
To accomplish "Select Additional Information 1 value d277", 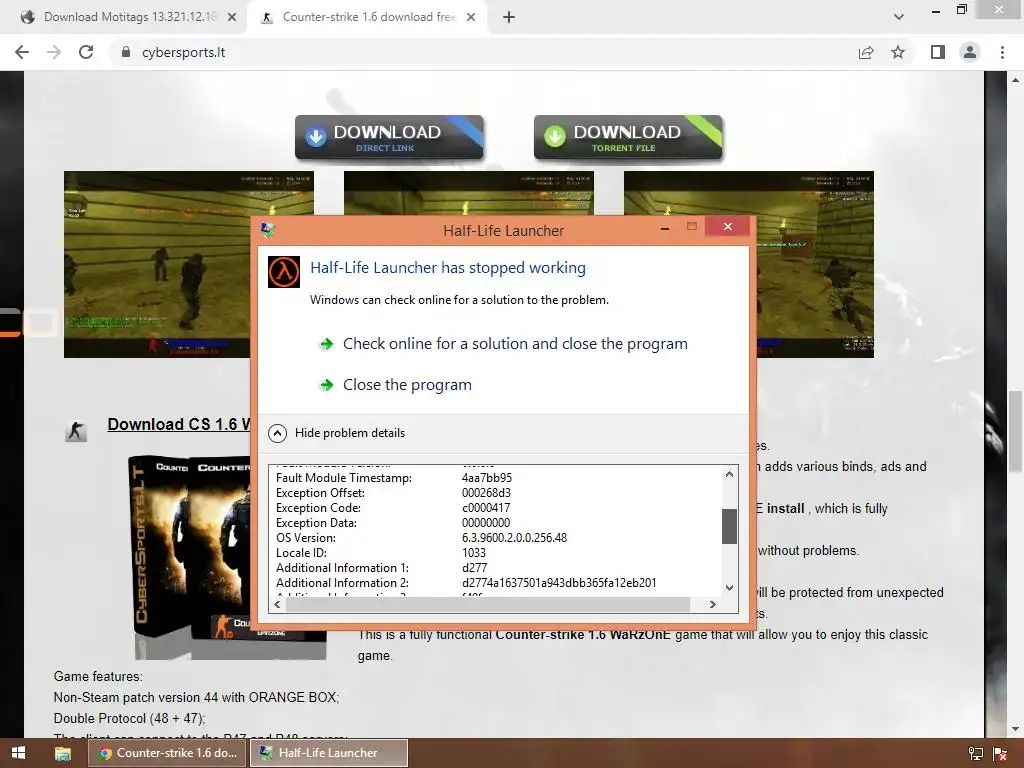I will [474, 568].
